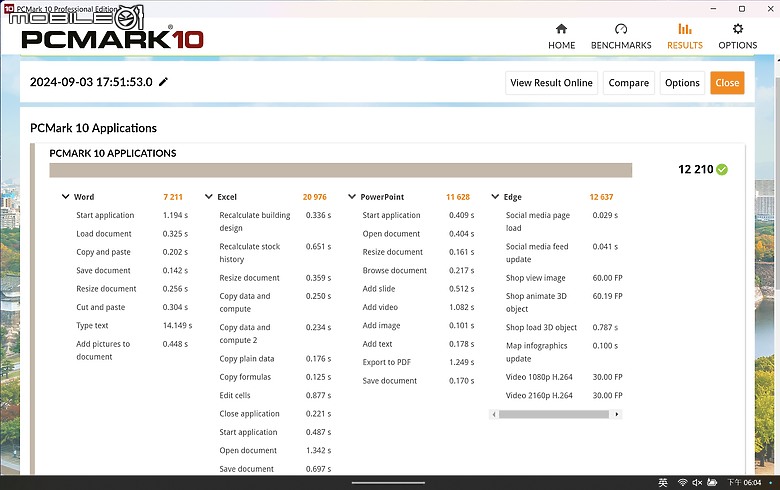This screenshot has width=780, height=490.
Task: Select Social media feed update row
Action: coord(562,253)
